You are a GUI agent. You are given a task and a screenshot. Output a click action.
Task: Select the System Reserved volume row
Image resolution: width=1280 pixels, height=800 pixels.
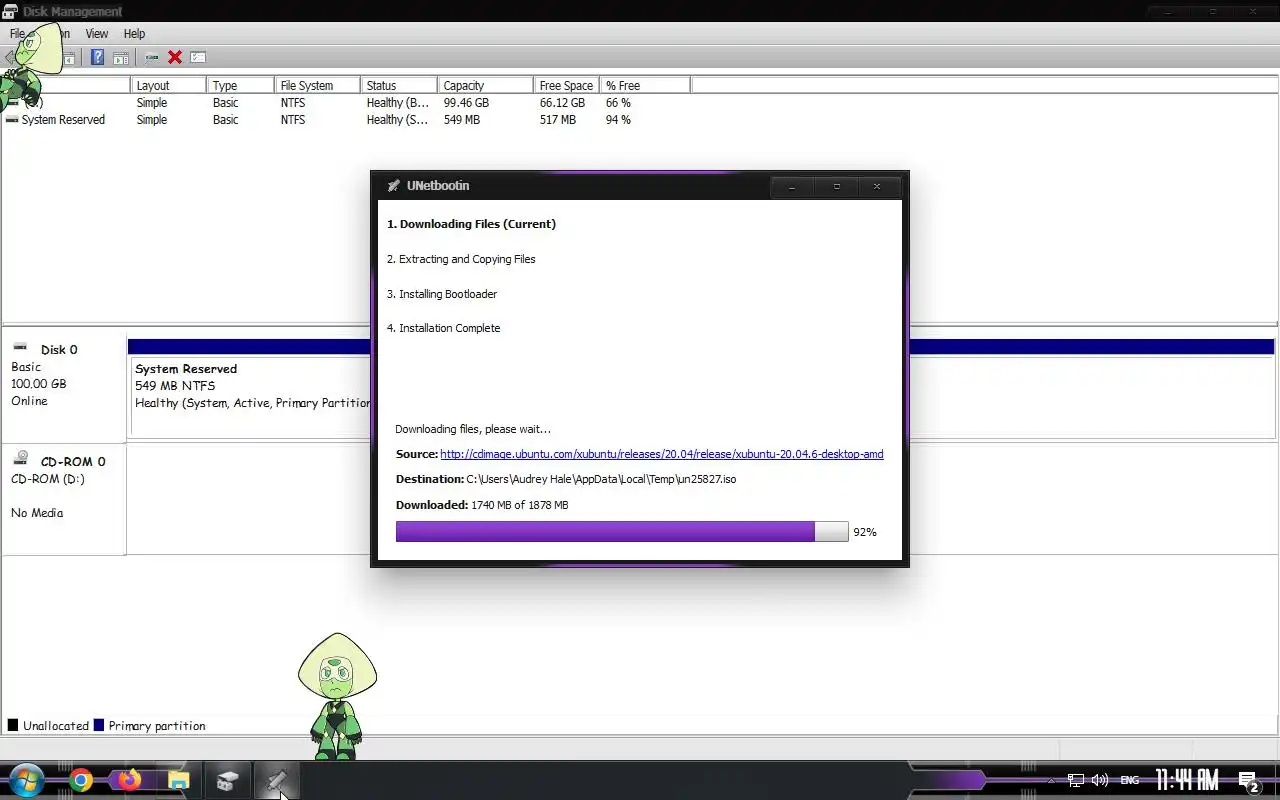[345, 120]
